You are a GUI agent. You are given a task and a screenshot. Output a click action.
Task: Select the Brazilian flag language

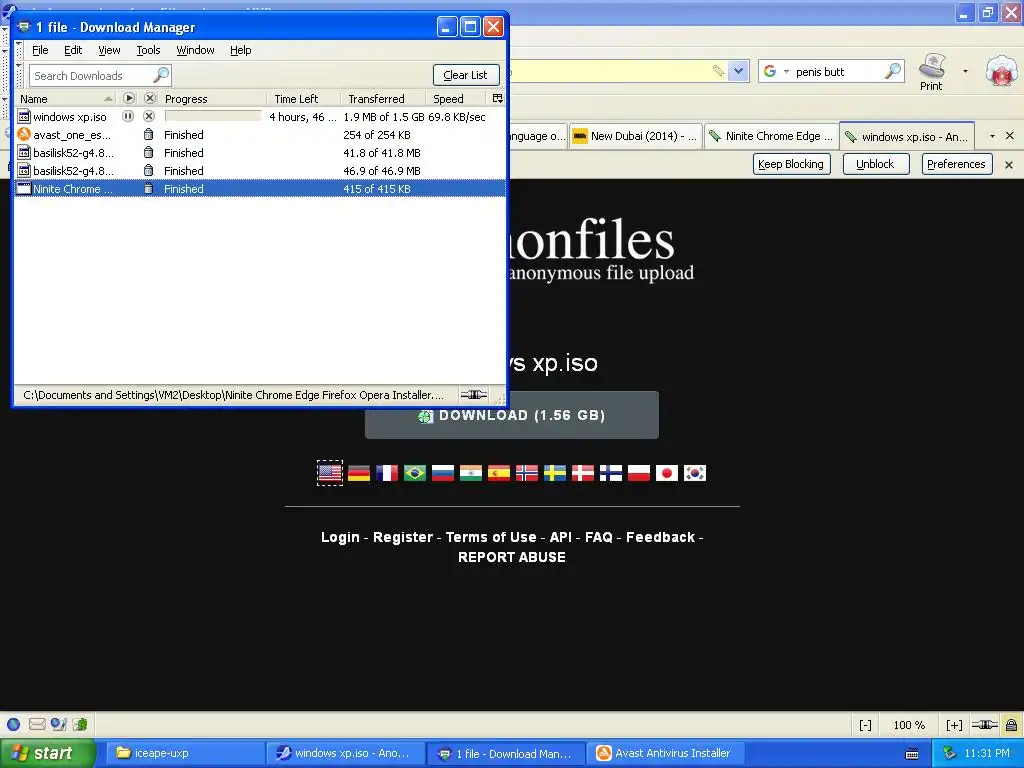[415, 473]
